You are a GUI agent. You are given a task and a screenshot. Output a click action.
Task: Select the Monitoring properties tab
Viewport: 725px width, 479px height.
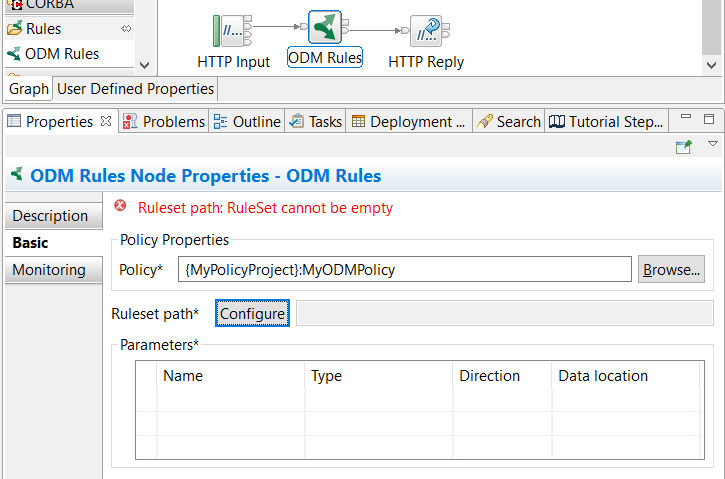[x=54, y=270]
